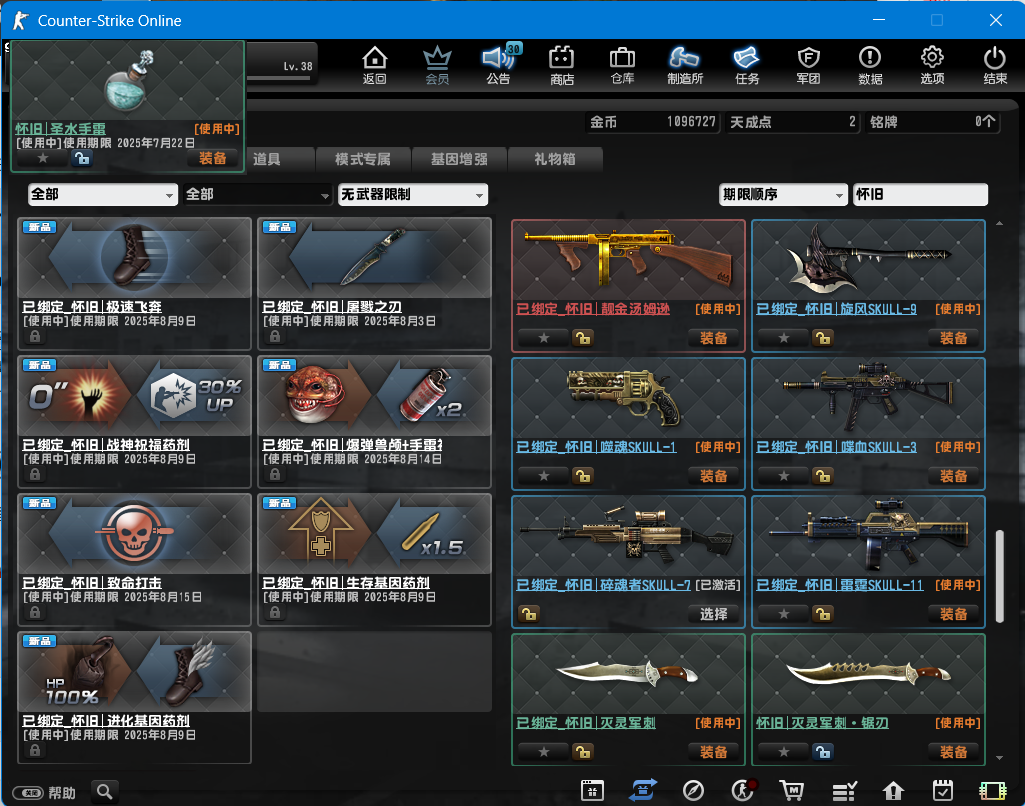Switch to the 礼物箱 tab
1025x806 pixels.
pyautogui.click(x=555, y=159)
